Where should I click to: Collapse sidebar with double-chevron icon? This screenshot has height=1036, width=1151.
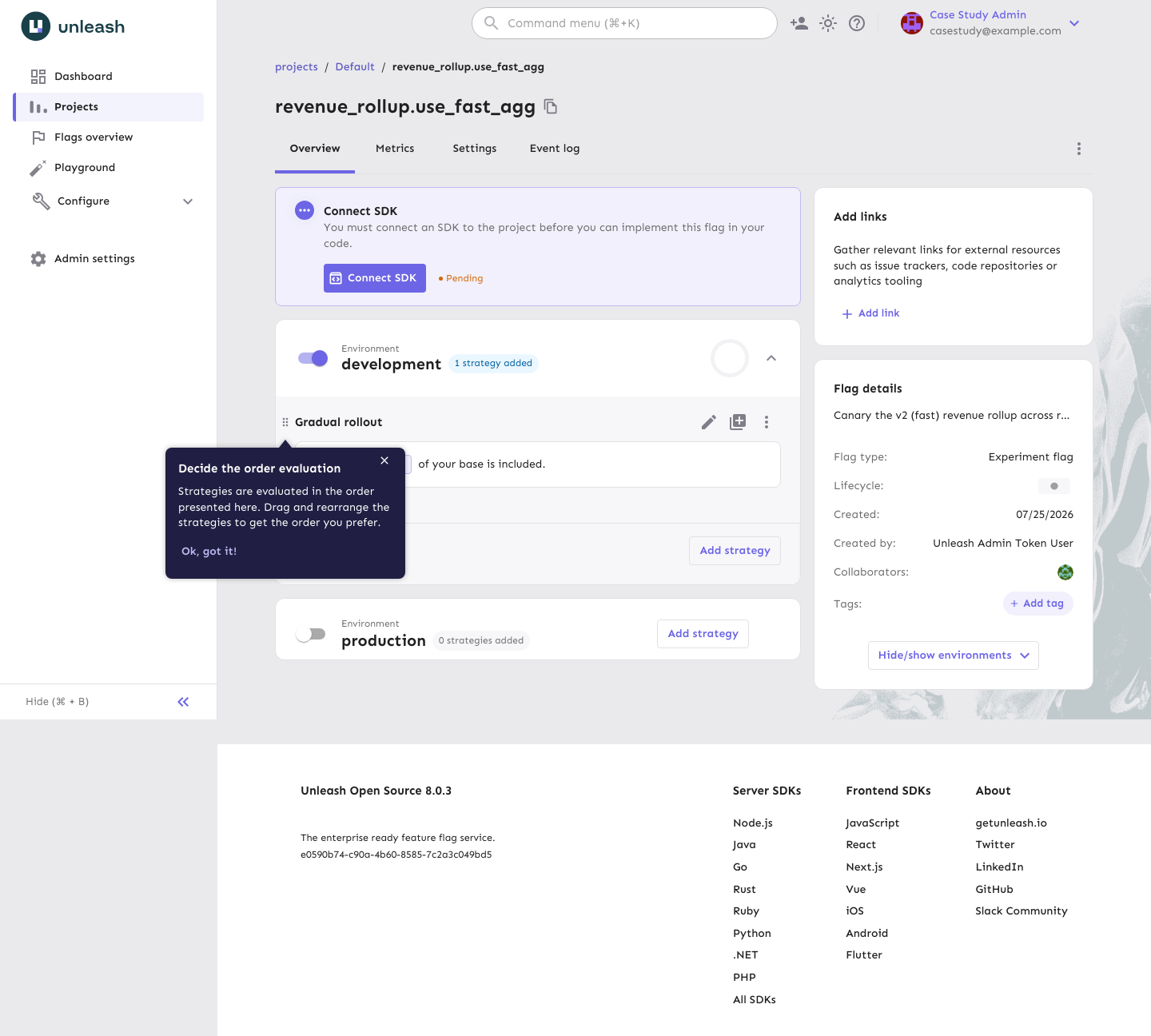[x=183, y=702]
